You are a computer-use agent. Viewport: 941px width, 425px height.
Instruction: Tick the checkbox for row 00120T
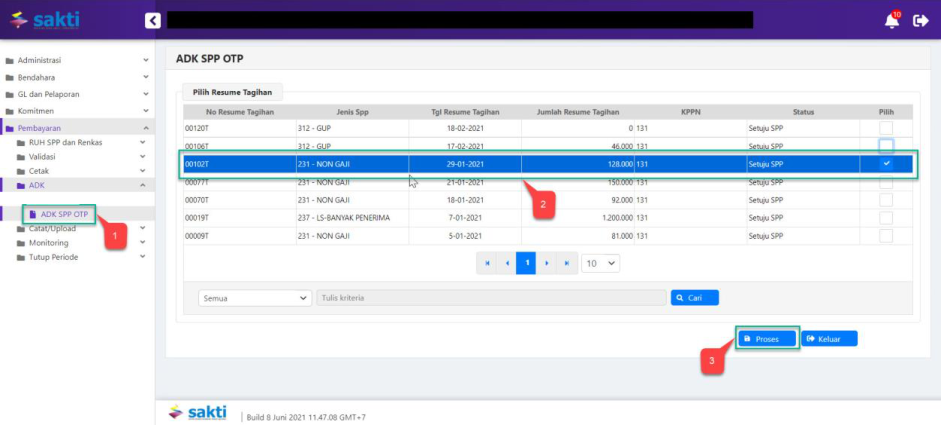886,128
